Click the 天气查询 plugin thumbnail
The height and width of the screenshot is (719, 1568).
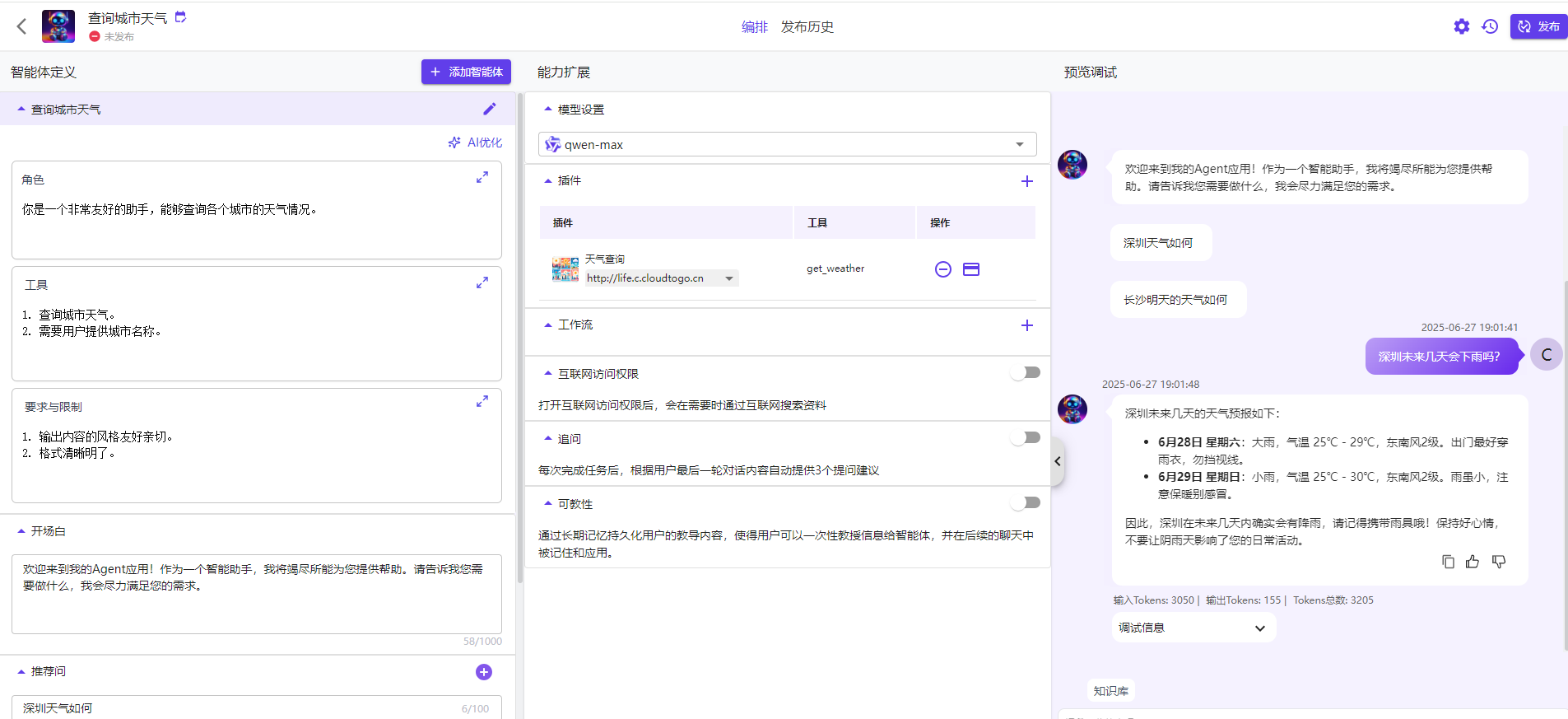click(x=565, y=268)
